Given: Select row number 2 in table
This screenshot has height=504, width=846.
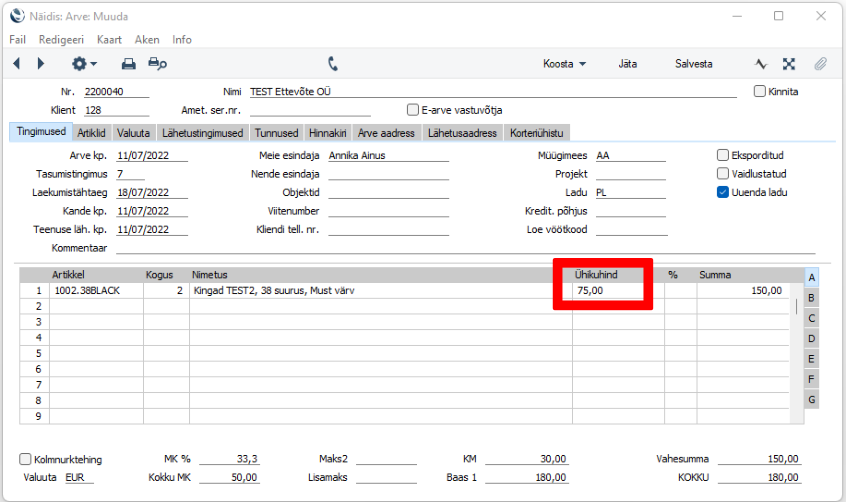Looking at the screenshot, I should tap(38, 306).
